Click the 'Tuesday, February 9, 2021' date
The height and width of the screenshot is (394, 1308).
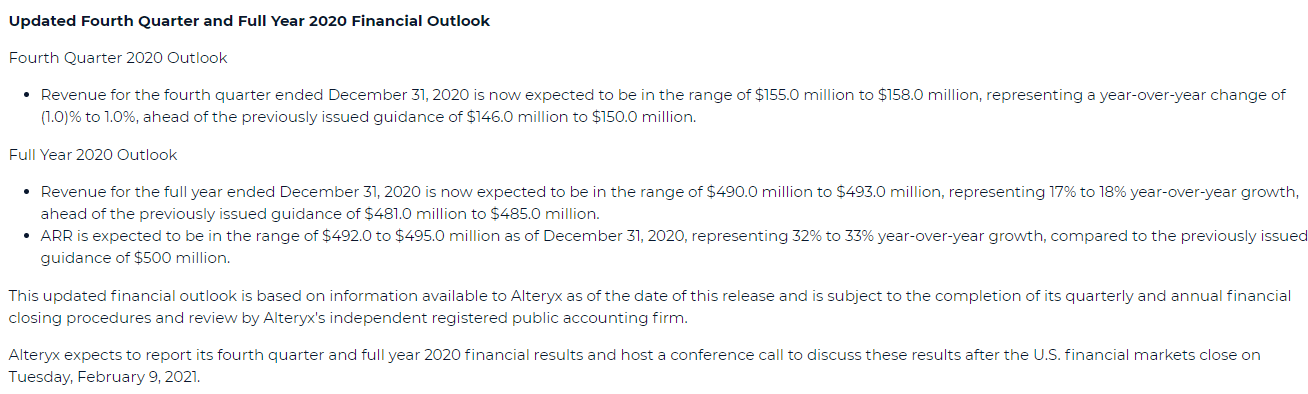(103, 377)
